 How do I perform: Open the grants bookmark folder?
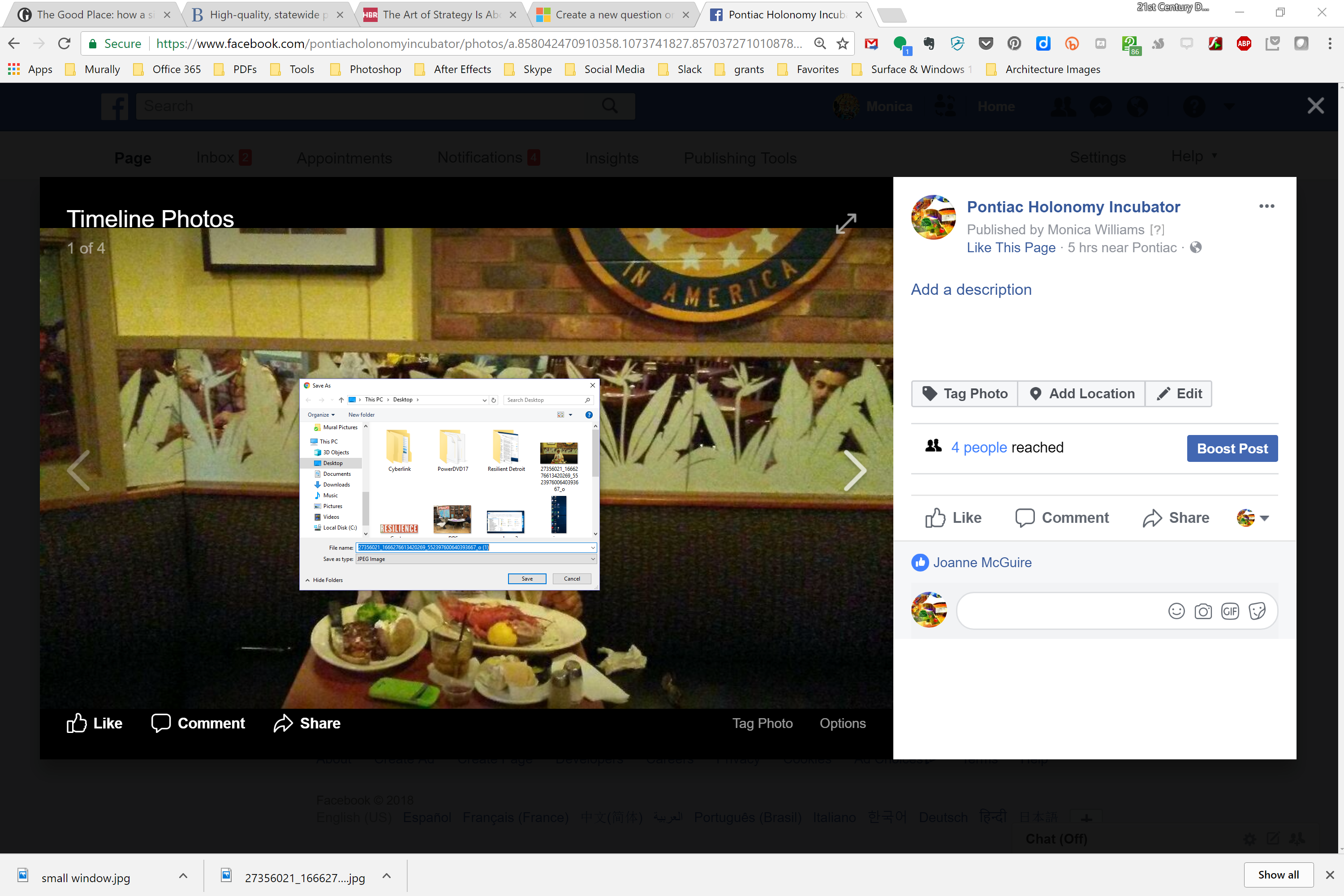tap(740, 69)
